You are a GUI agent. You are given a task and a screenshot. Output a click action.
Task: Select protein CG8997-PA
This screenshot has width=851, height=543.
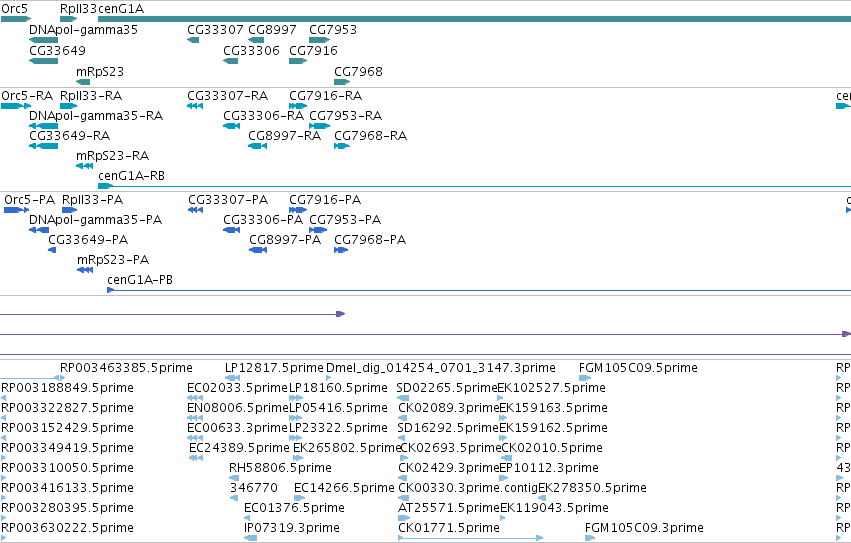[x=258, y=250]
